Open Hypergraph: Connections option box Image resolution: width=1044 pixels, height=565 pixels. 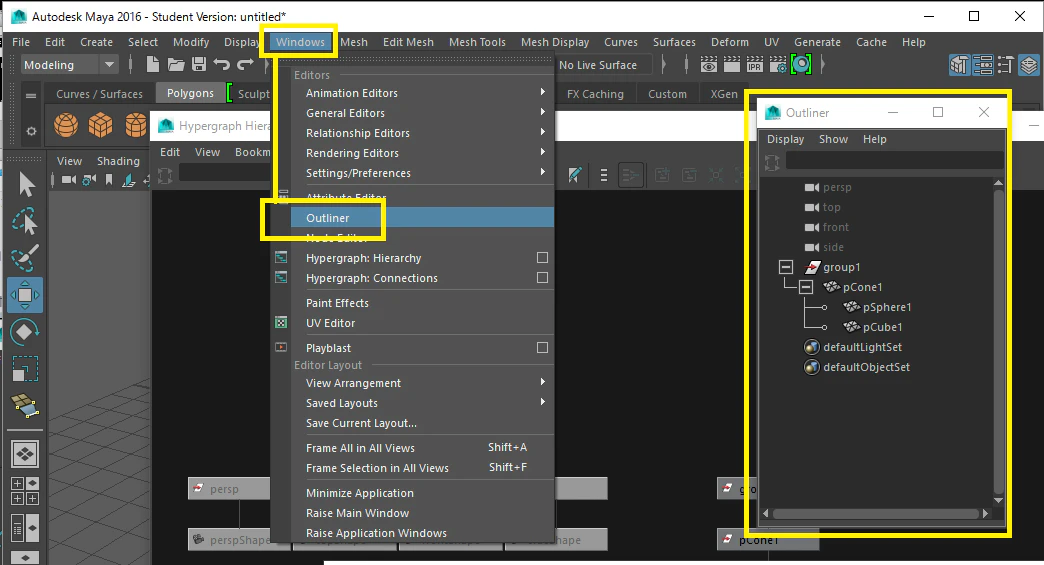(543, 278)
